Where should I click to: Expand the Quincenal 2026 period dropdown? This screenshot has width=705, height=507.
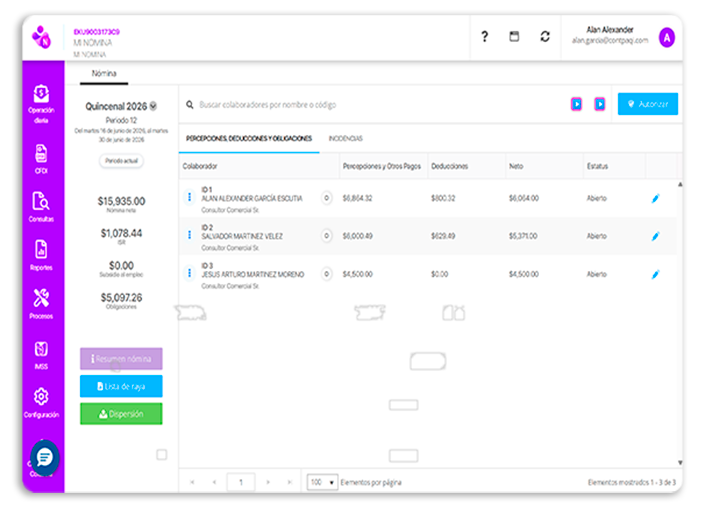point(153,106)
